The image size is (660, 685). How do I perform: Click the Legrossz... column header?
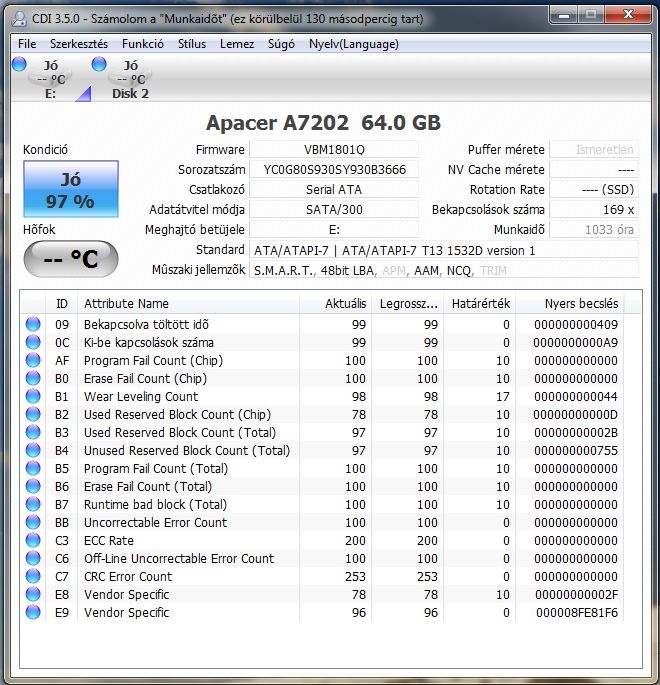[408, 304]
